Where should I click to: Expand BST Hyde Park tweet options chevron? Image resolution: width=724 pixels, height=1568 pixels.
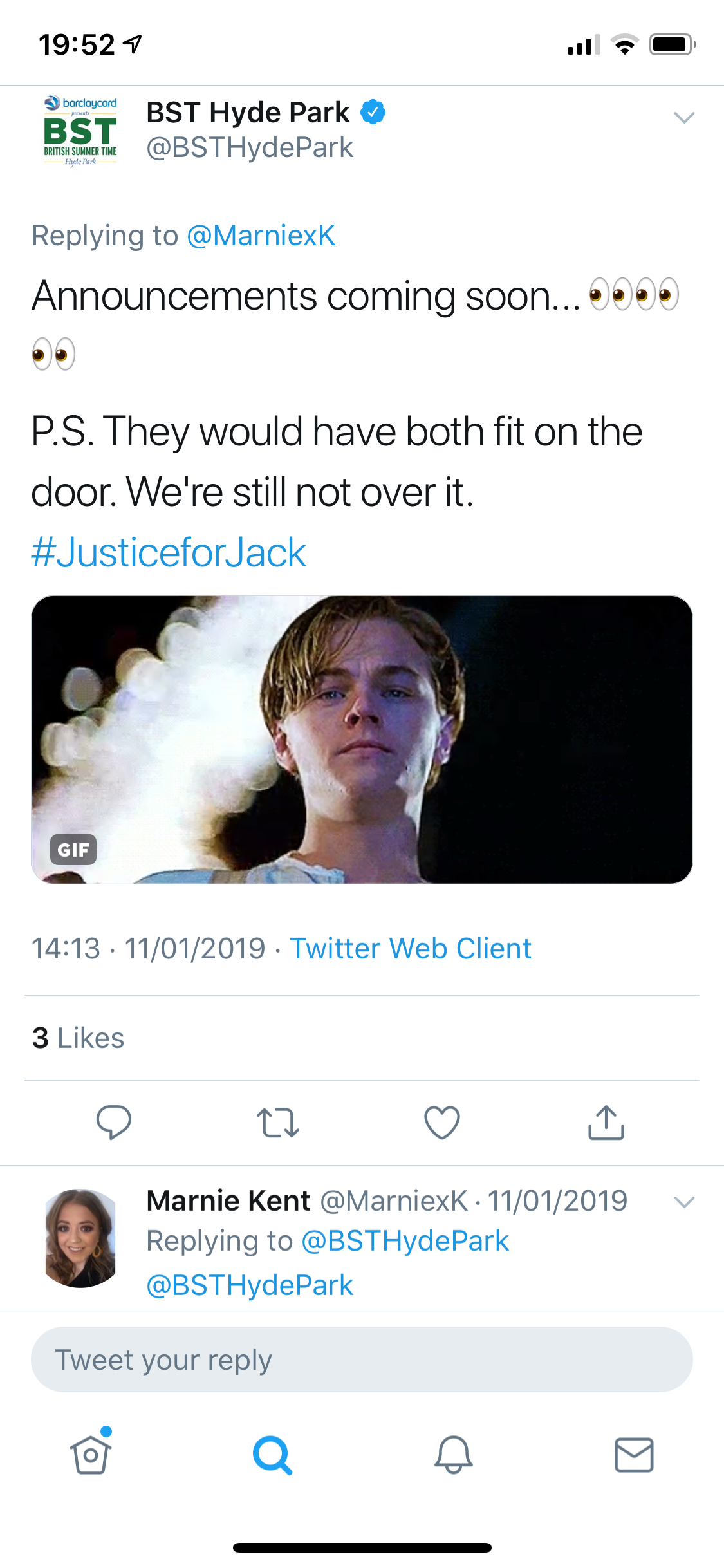coord(683,117)
